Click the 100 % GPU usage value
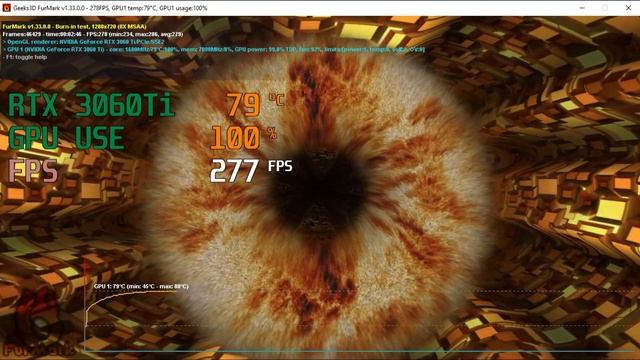Screen dimensions: 640x360 pyautogui.click(x=244, y=138)
